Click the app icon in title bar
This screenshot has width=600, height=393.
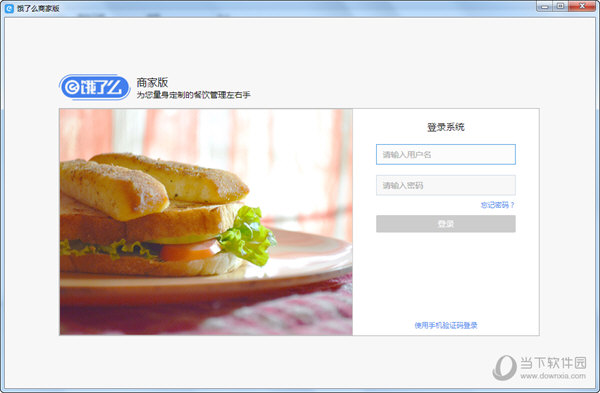(9, 8)
